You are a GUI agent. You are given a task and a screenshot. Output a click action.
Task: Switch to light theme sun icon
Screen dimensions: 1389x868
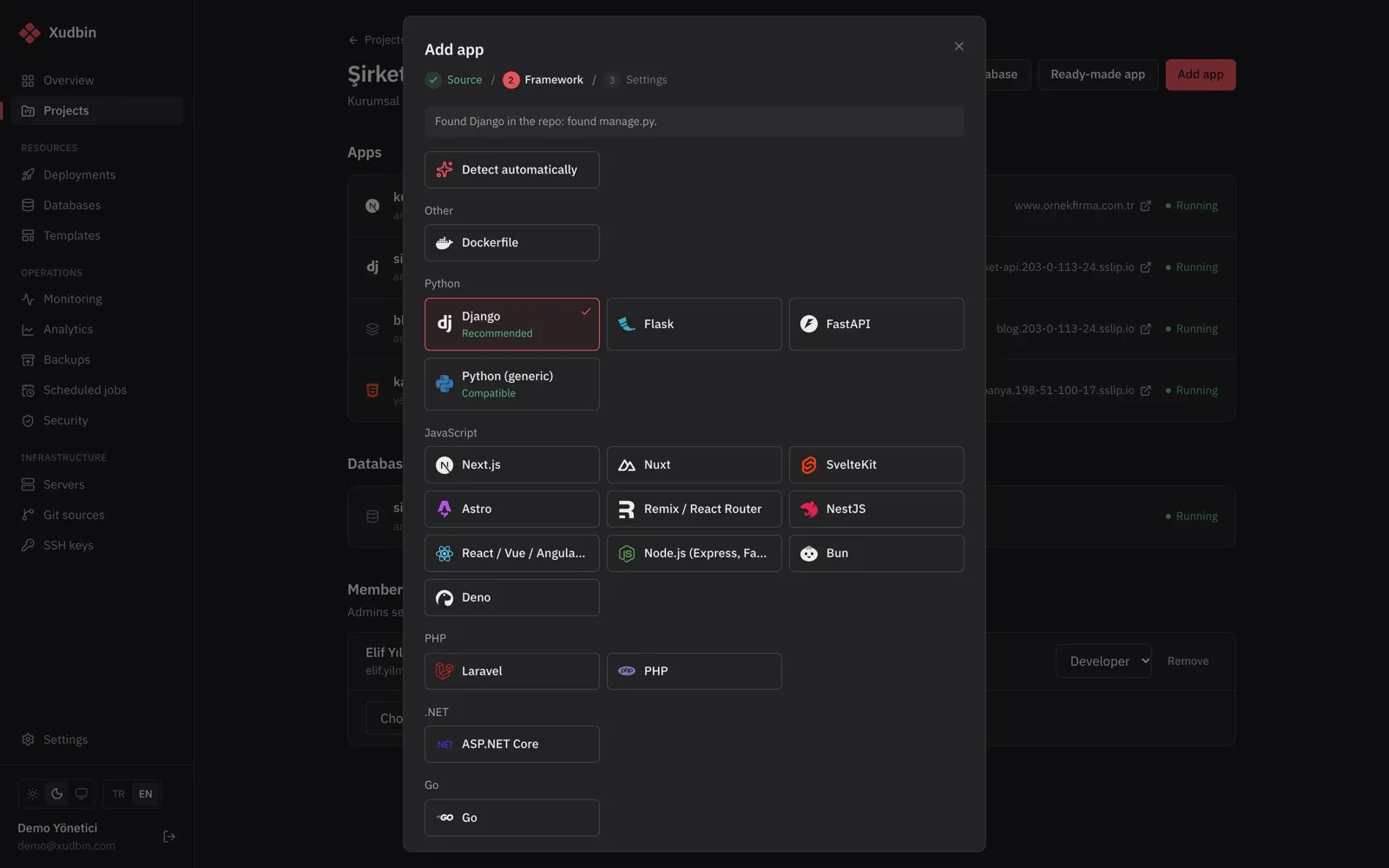[33, 794]
